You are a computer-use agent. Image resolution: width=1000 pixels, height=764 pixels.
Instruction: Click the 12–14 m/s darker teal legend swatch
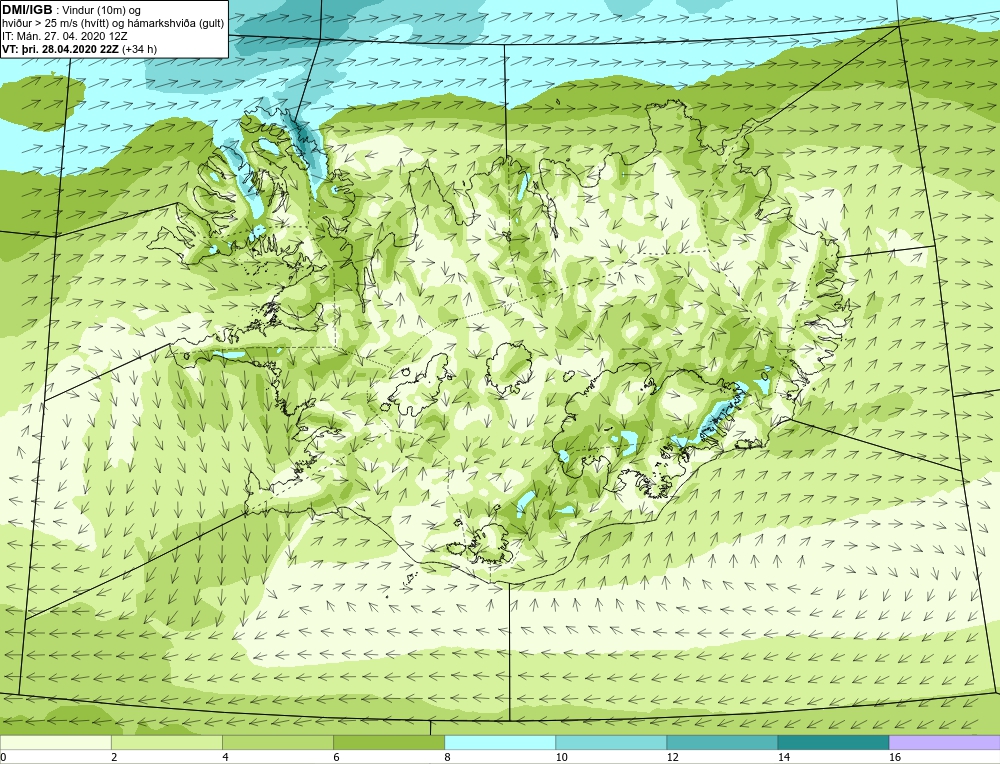pos(722,742)
